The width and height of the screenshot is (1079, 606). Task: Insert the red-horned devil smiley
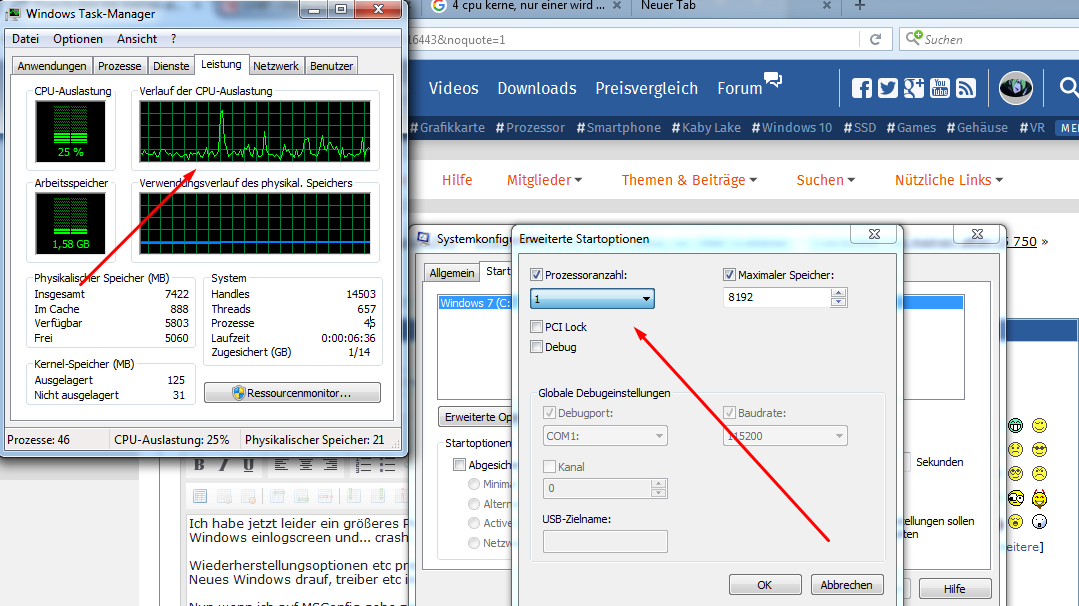tap(1039, 497)
